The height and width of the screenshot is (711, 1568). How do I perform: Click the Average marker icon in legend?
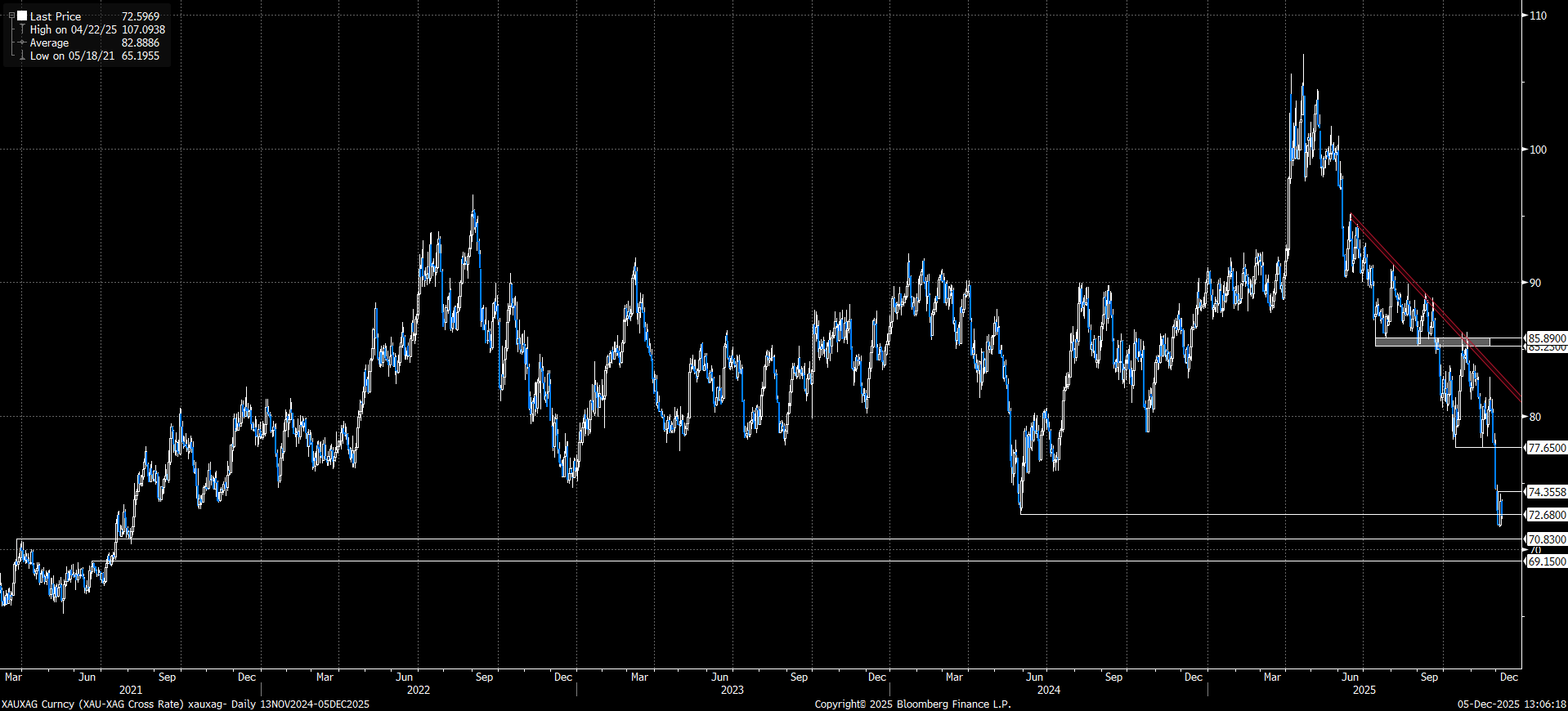pos(22,42)
